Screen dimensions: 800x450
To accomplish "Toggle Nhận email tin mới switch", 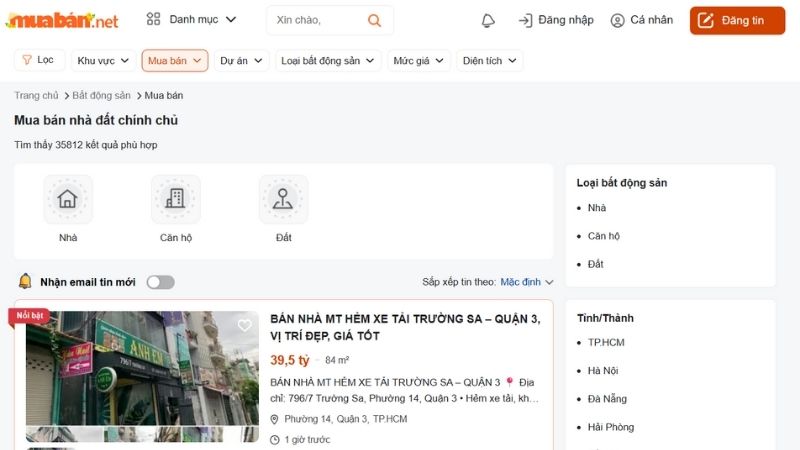I will (160, 282).
